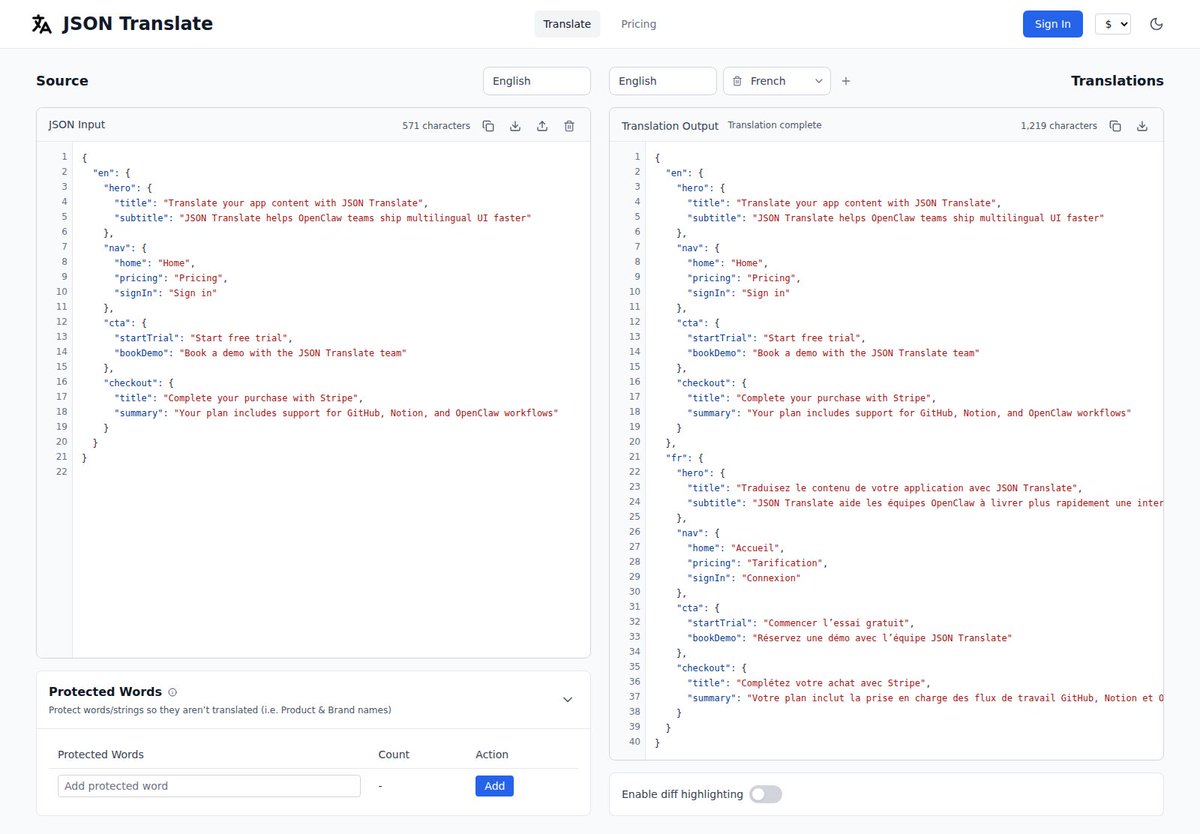Click the JSON Translate brand title
The height and width of the screenshot is (834, 1200).
point(137,24)
